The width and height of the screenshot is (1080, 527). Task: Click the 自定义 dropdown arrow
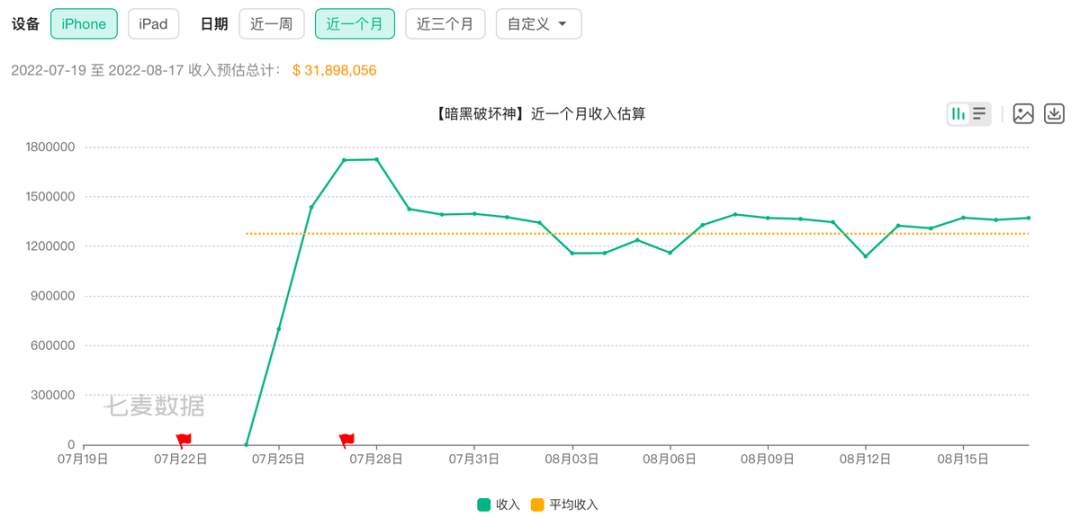click(562, 24)
